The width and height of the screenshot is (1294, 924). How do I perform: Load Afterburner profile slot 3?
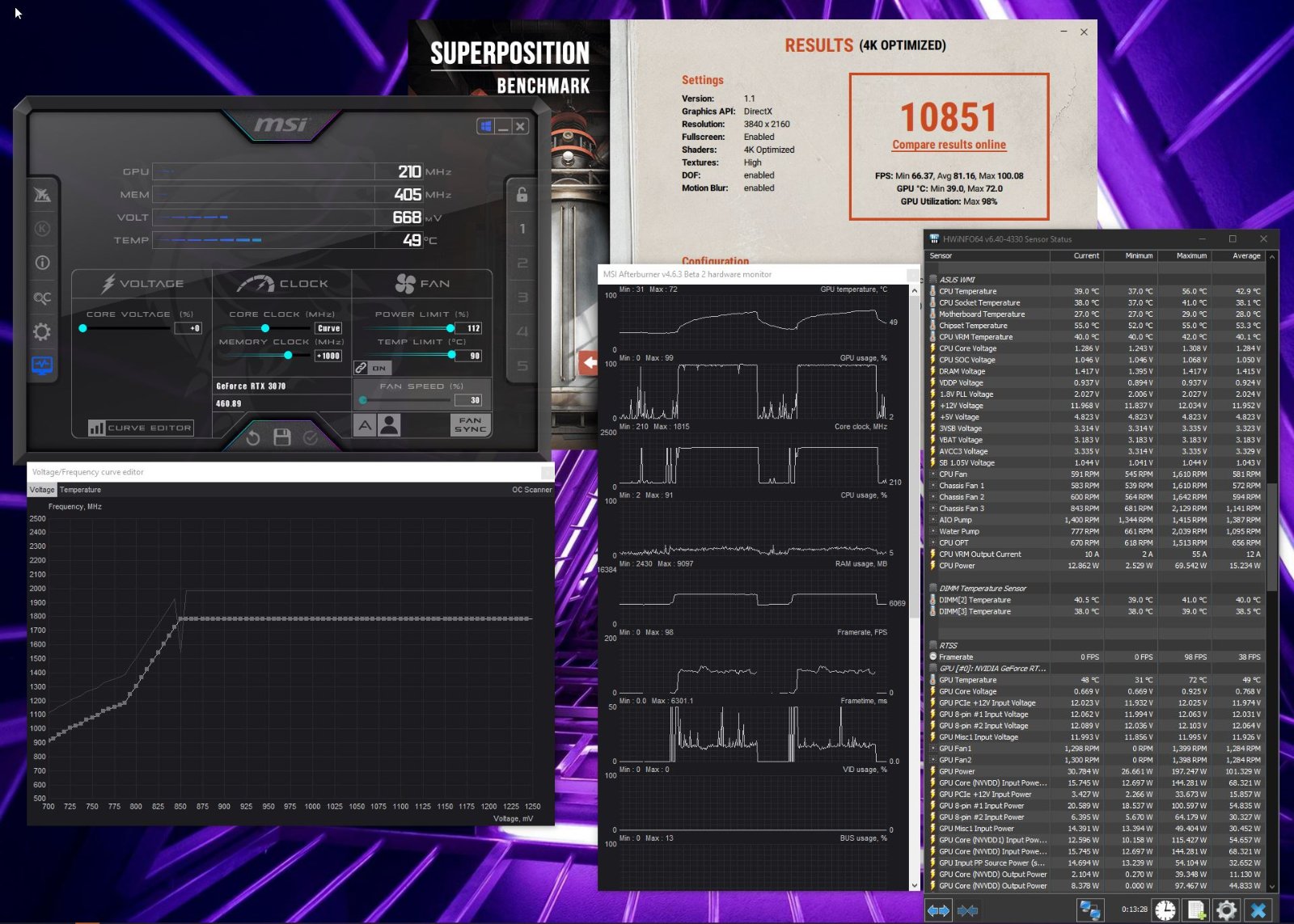click(x=522, y=297)
